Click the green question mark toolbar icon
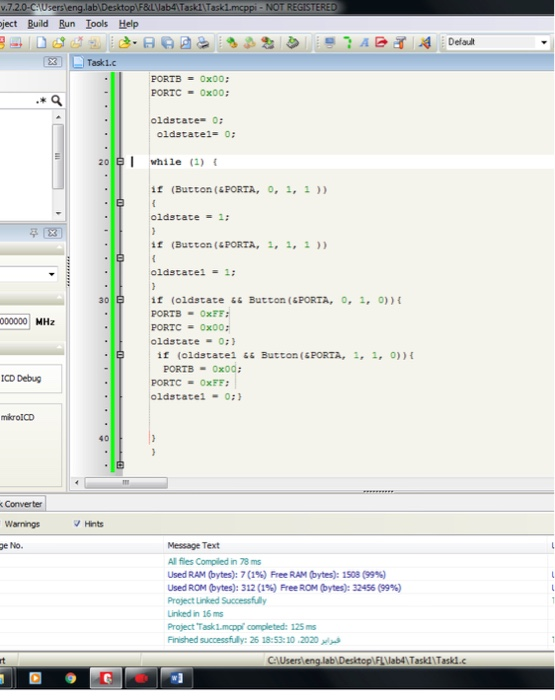The height and width of the screenshot is (700, 555). pyautogui.click(x=347, y=42)
